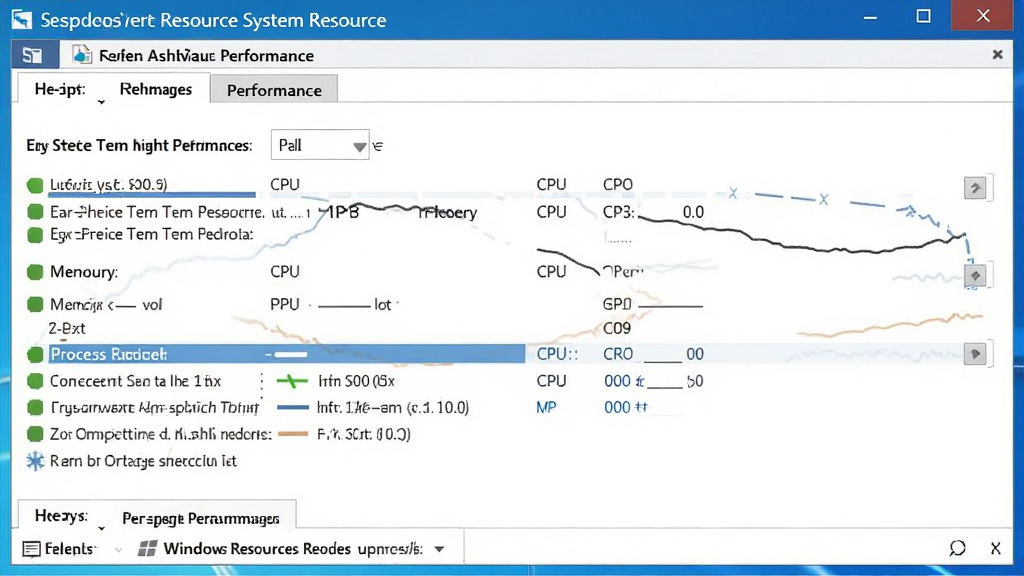Click the Menoury row label
The width and height of the screenshot is (1024, 576).
click(x=84, y=272)
